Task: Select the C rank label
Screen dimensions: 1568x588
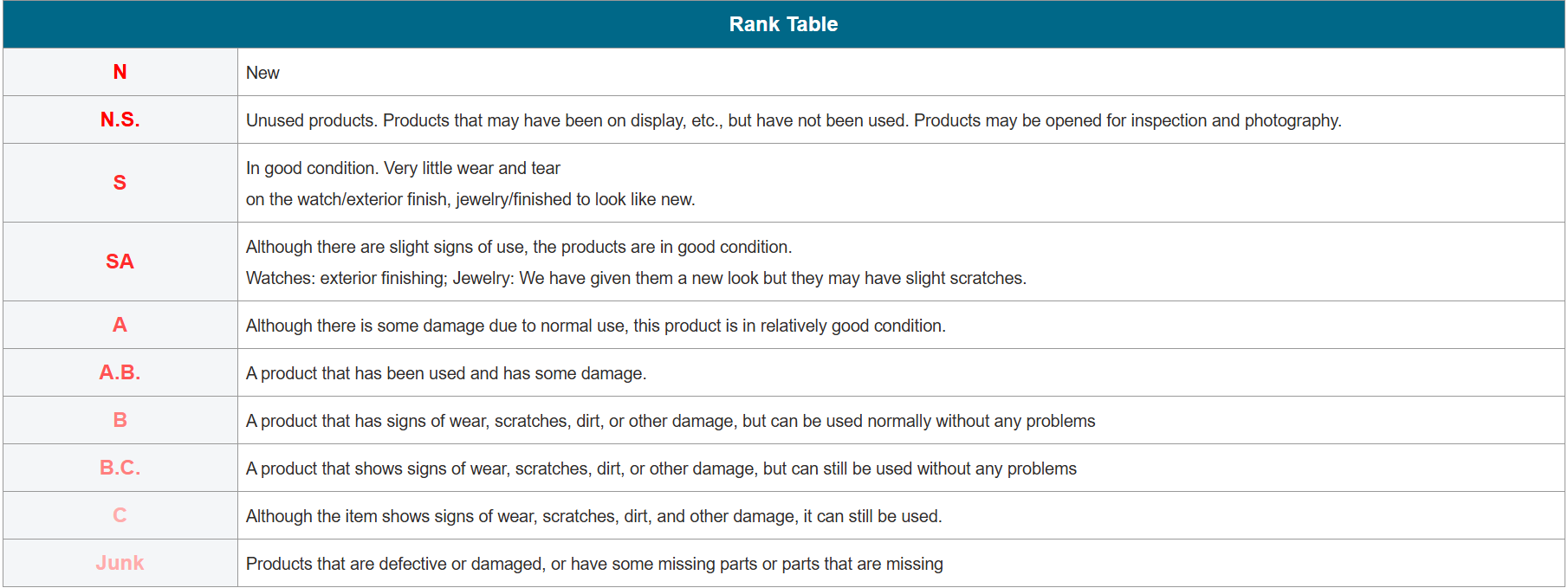Action: (120, 515)
